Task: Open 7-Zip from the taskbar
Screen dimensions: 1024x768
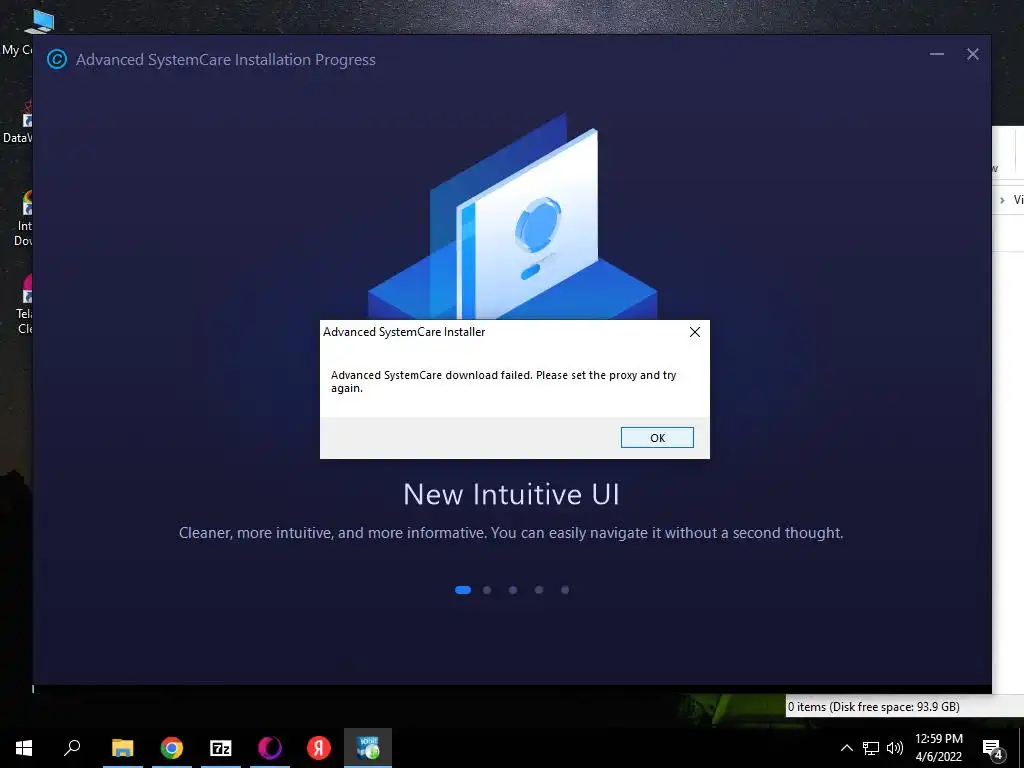Action: click(x=221, y=748)
